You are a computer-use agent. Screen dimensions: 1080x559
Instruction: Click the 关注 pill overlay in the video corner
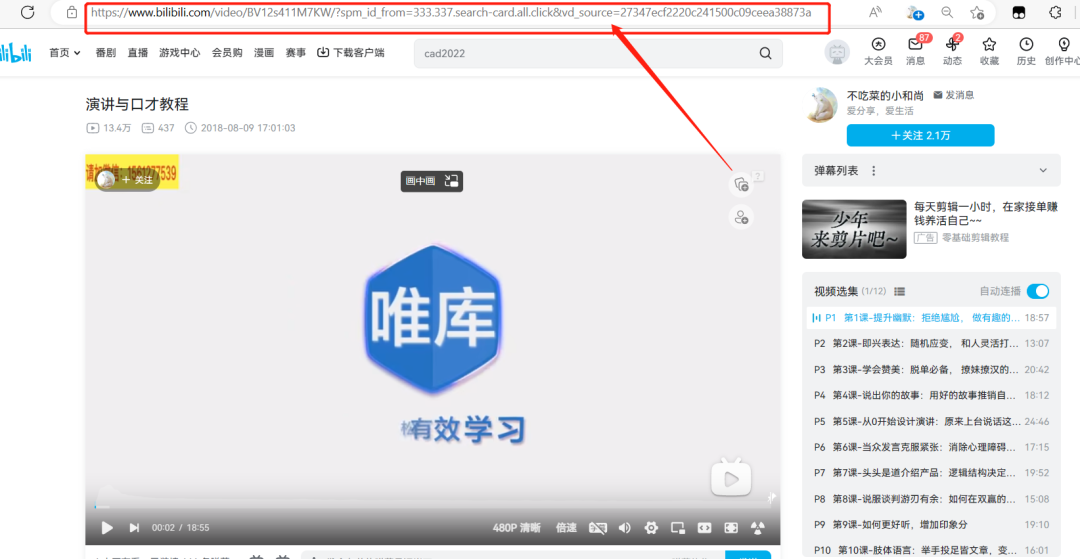click(x=128, y=180)
